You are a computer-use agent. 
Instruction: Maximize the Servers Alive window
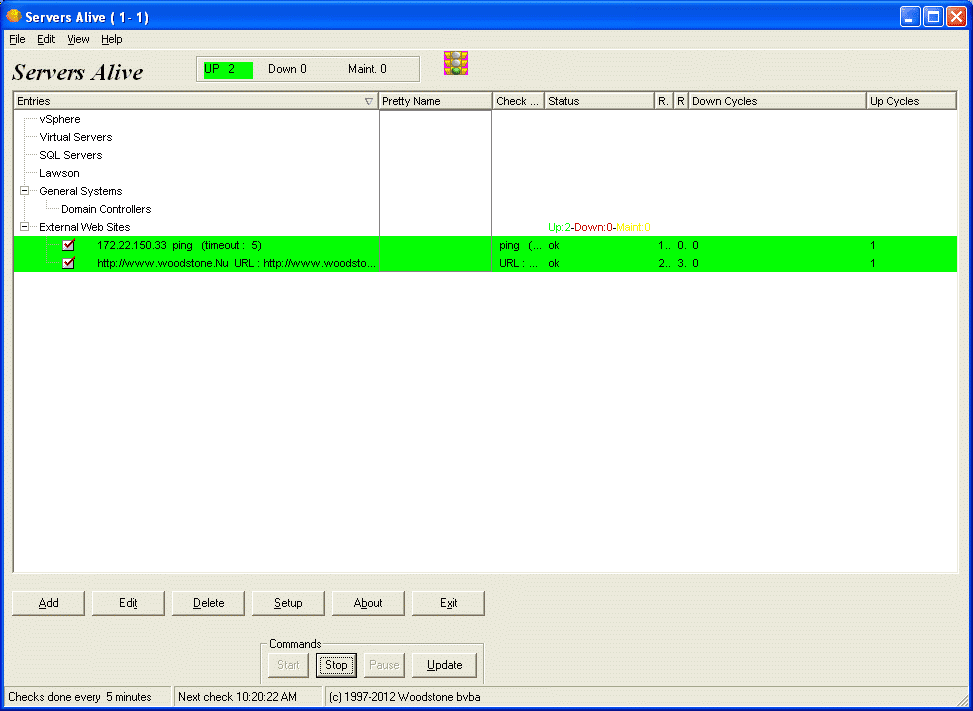[x=933, y=17]
